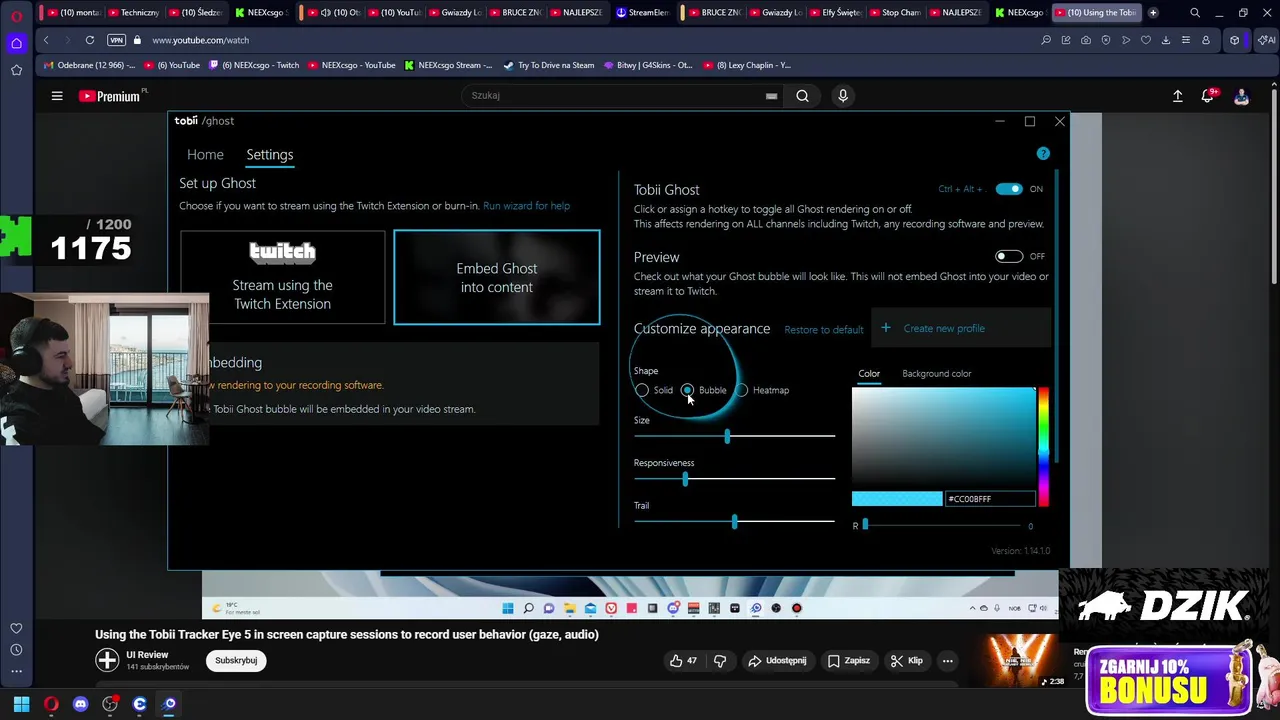1280x720 pixels.
Task: Turn on the Preview switch
Action: tap(1009, 256)
